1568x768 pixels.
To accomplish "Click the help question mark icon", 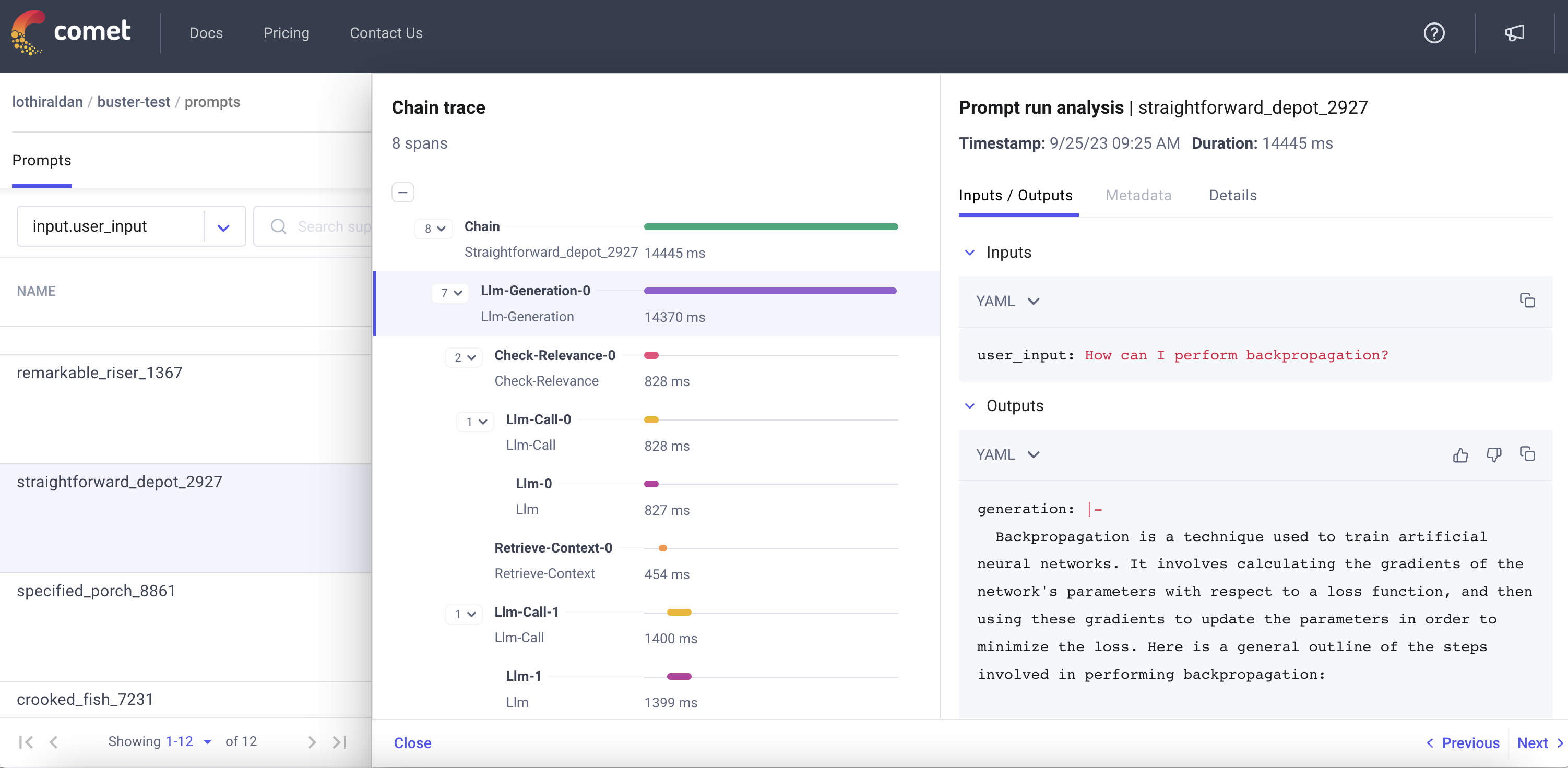I will [x=1433, y=33].
